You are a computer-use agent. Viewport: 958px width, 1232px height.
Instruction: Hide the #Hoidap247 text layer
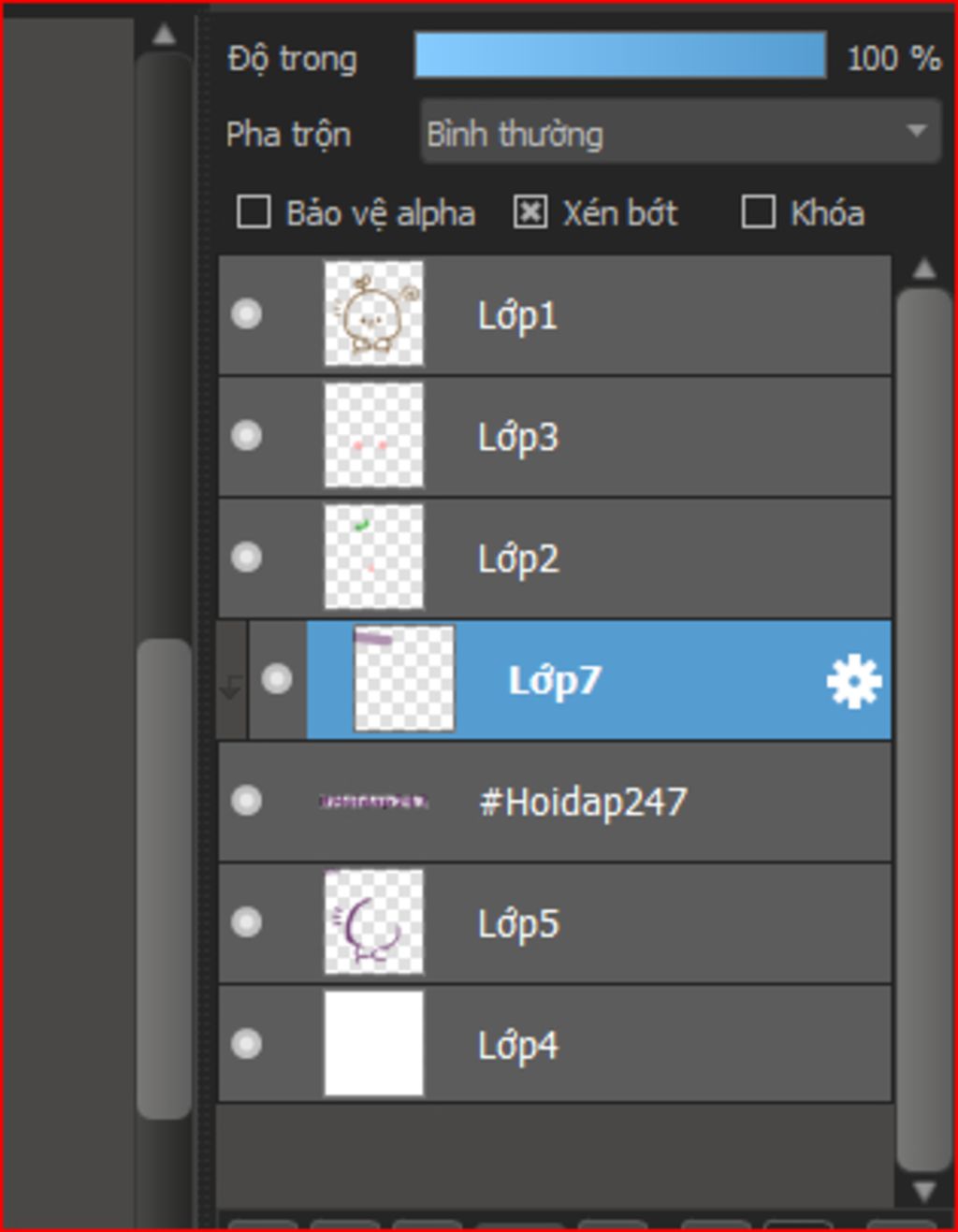(246, 801)
